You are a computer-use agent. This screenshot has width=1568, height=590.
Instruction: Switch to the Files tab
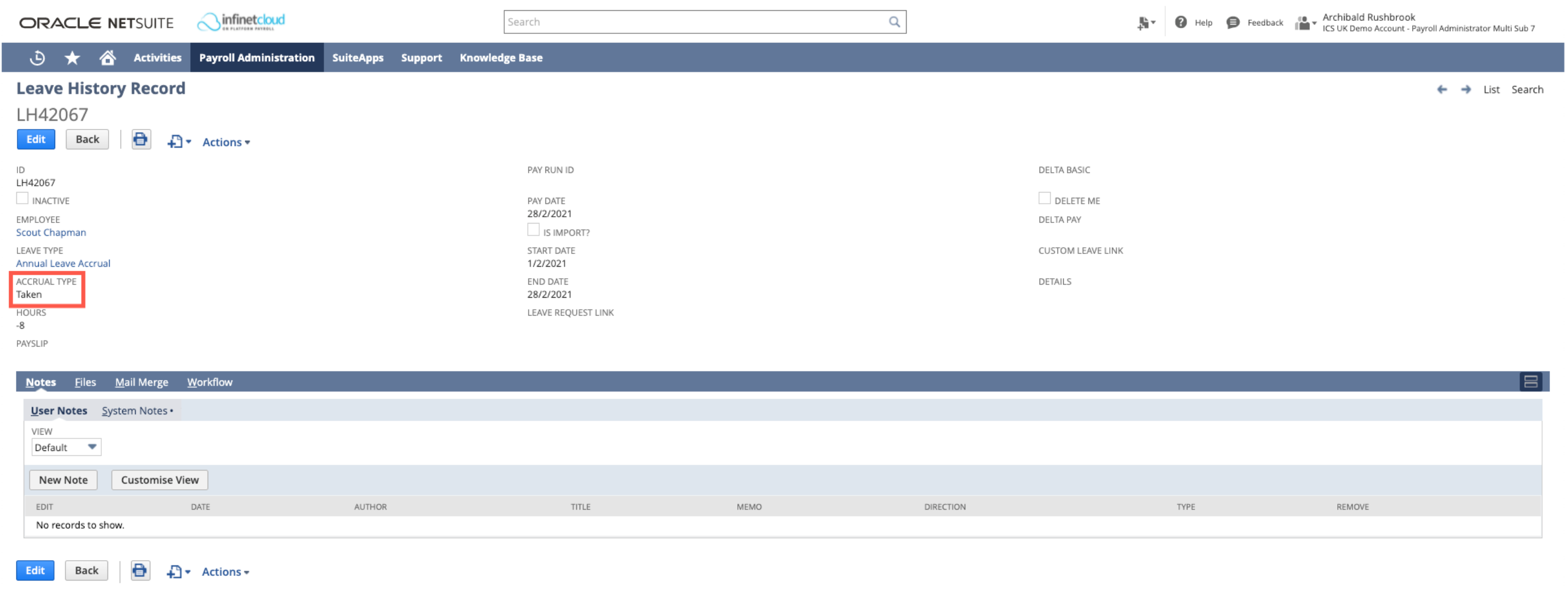click(85, 382)
